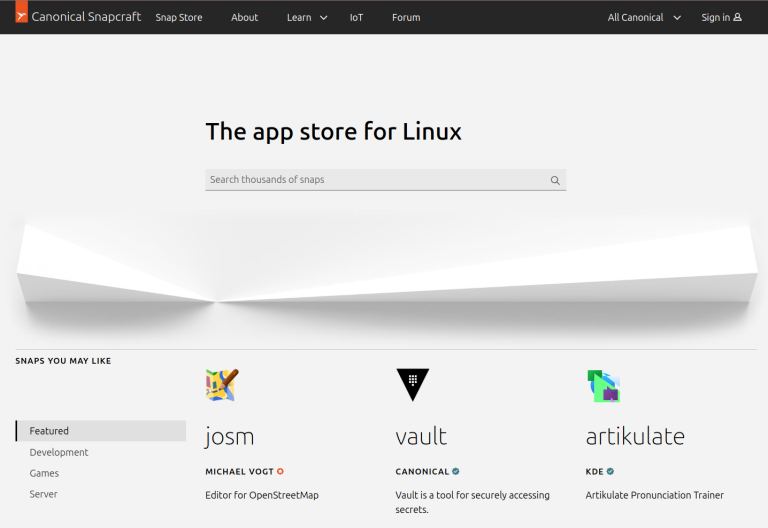Viewport: 768px width, 528px height.
Task: Click star badge next to Michael Vogt
Action: coord(280,472)
